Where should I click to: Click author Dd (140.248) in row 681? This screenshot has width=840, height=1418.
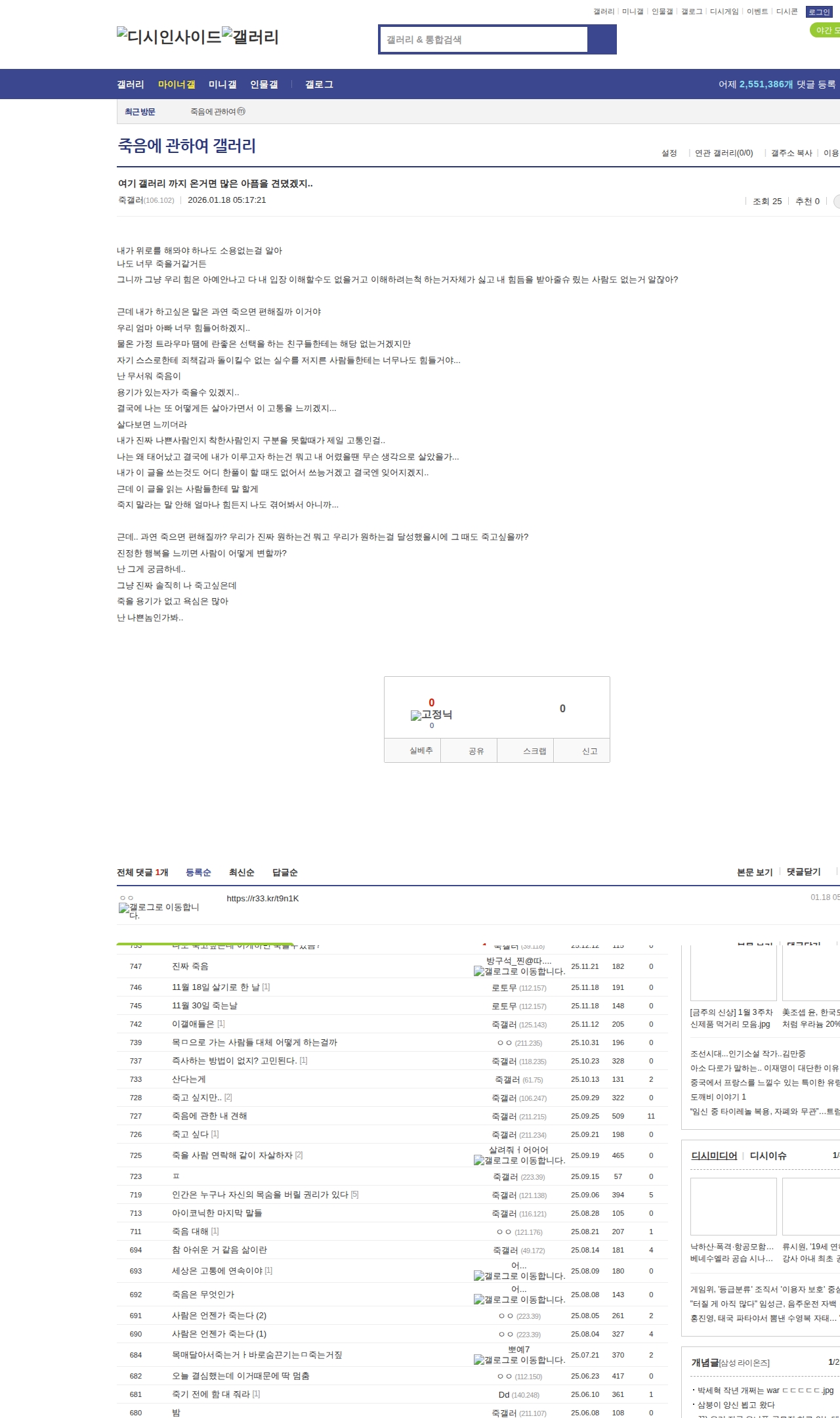(x=519, y=1394)
